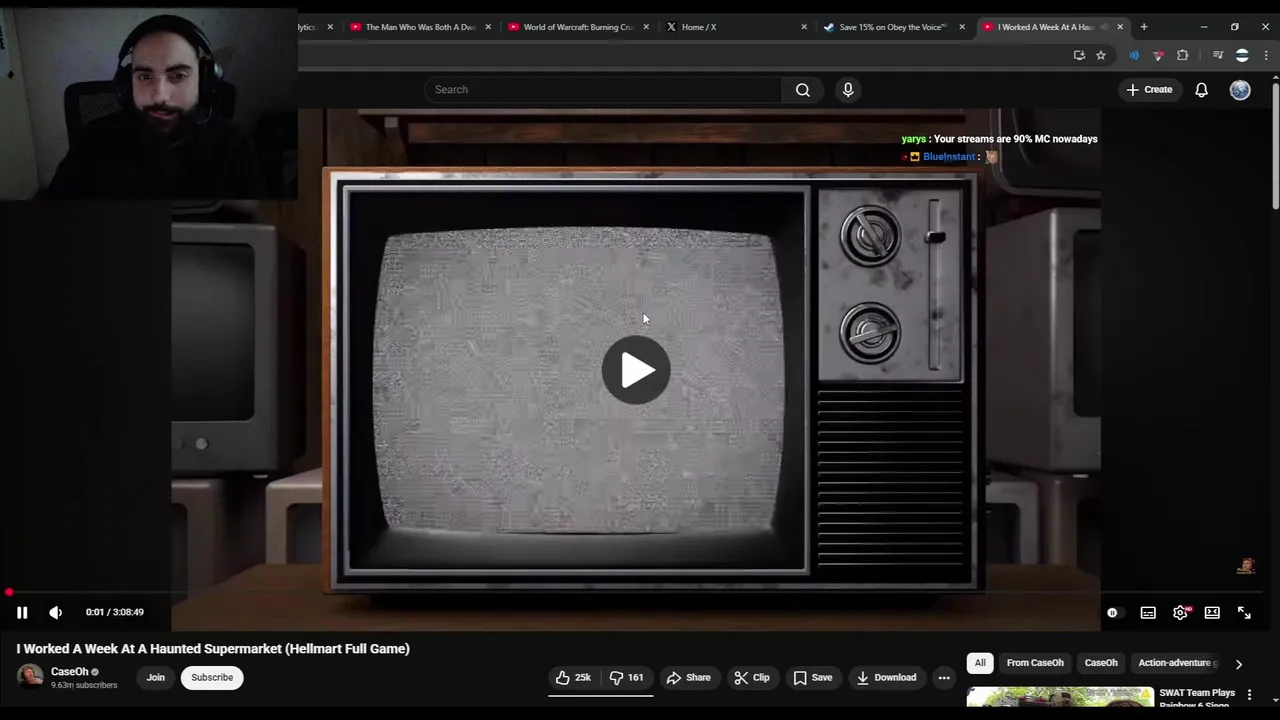Open the browser media controls icon
1280x720 pixels.
(1218, 55)
